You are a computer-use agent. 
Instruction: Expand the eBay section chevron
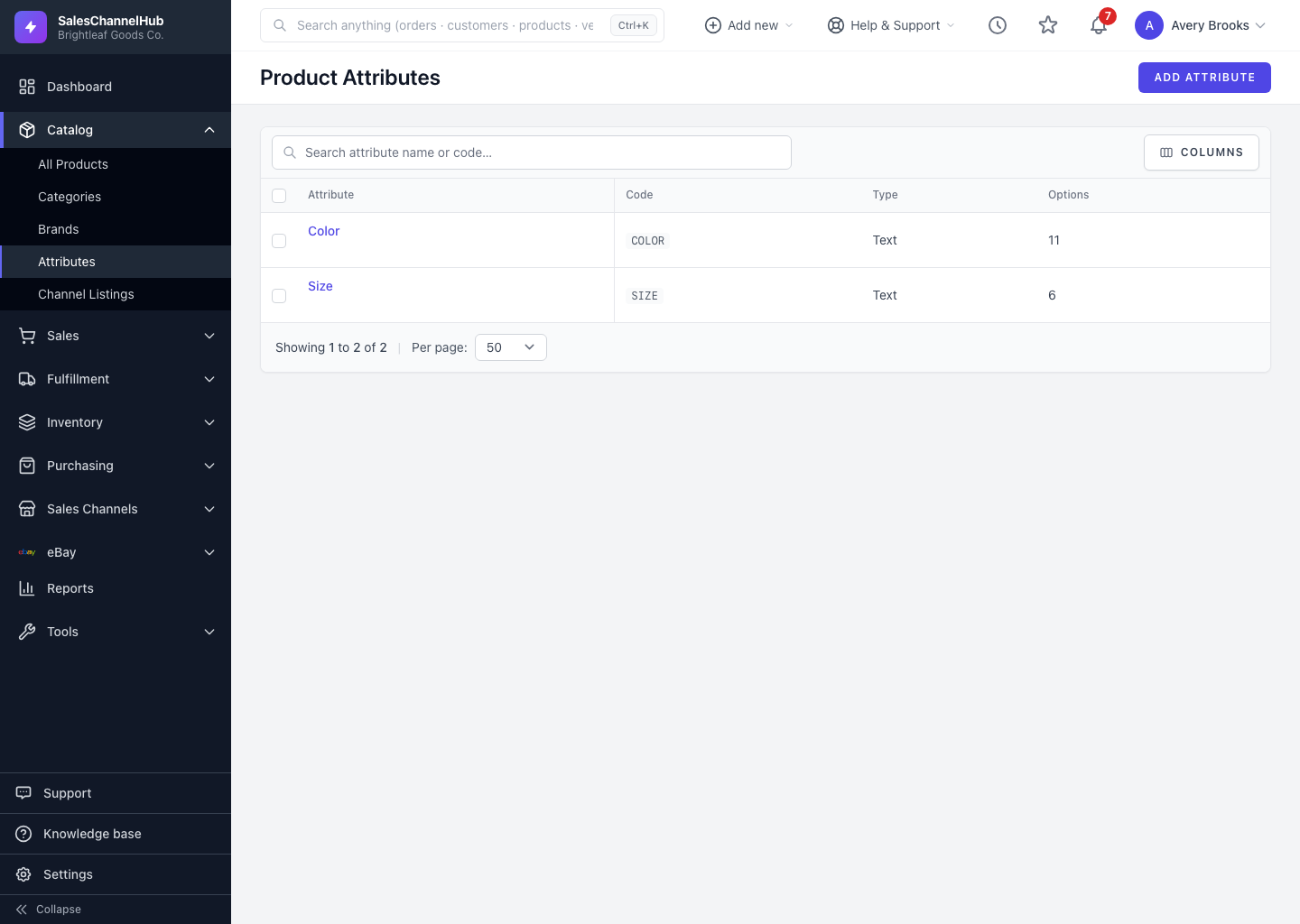209,552
